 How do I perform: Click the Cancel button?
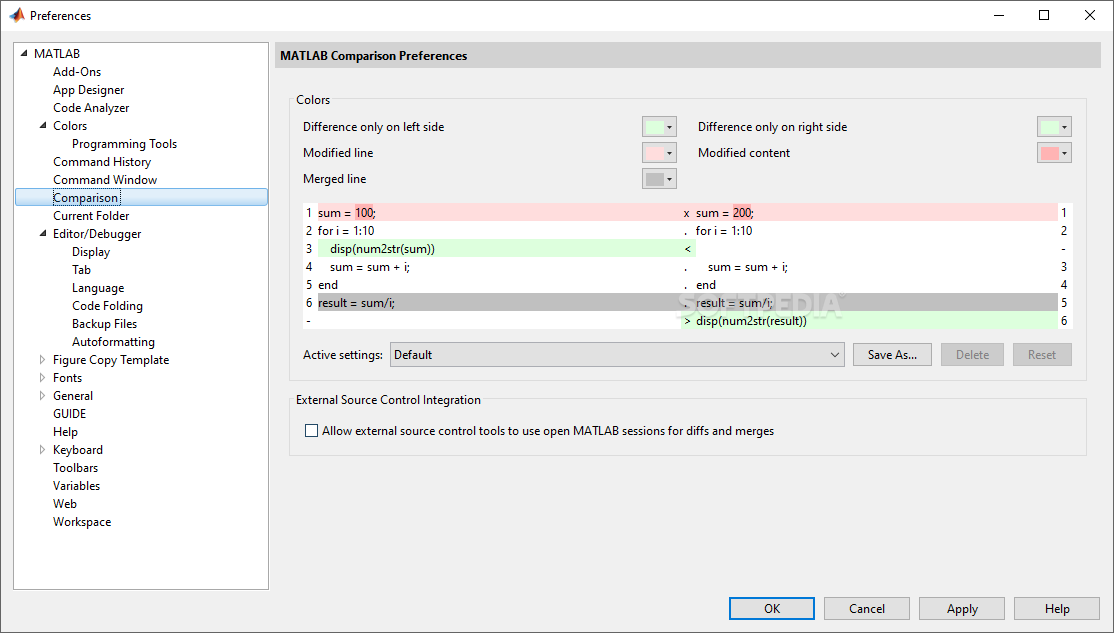867,609
